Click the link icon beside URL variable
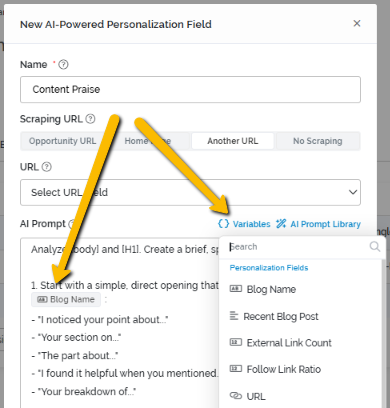 (236, 396)
